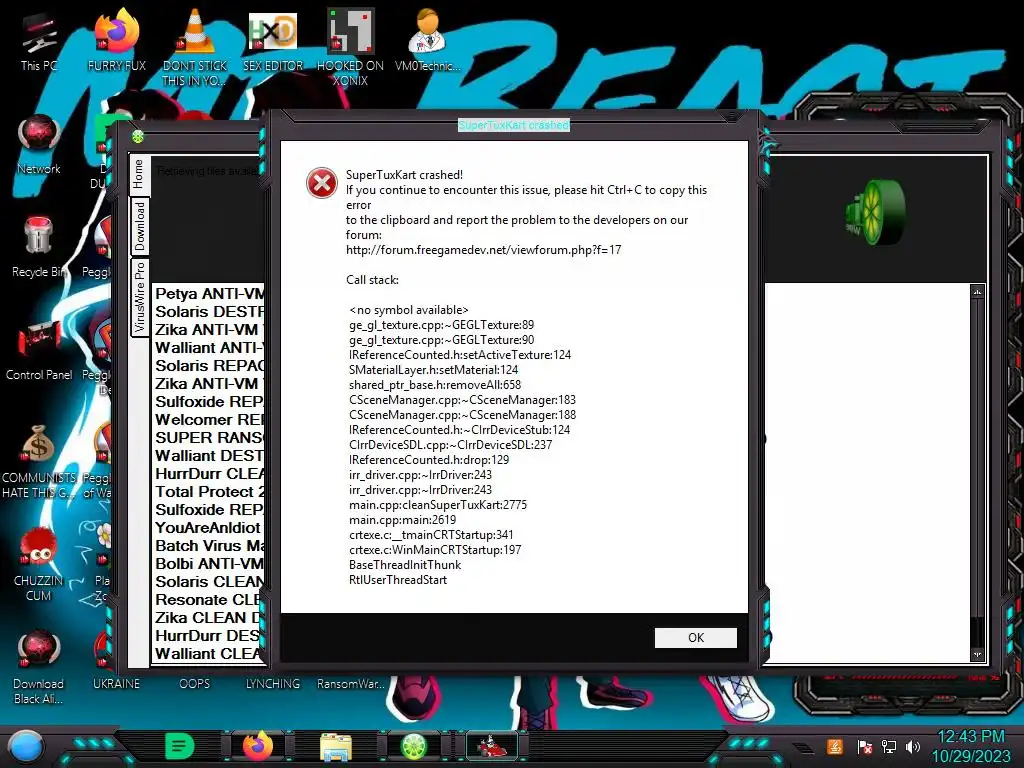Select YouAreAnIdiot entry in the VirusWire list
Screen dimensions: 1024x768
(x=209, y=528)
